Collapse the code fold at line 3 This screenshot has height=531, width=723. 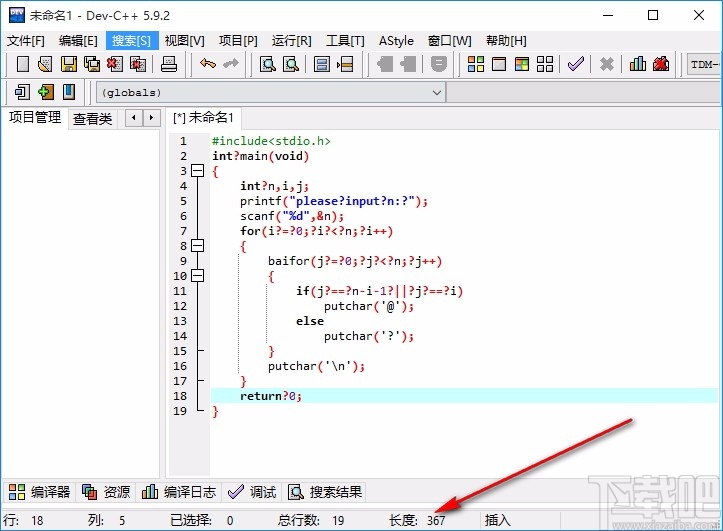pyautogui.click(x=197, y=171)
